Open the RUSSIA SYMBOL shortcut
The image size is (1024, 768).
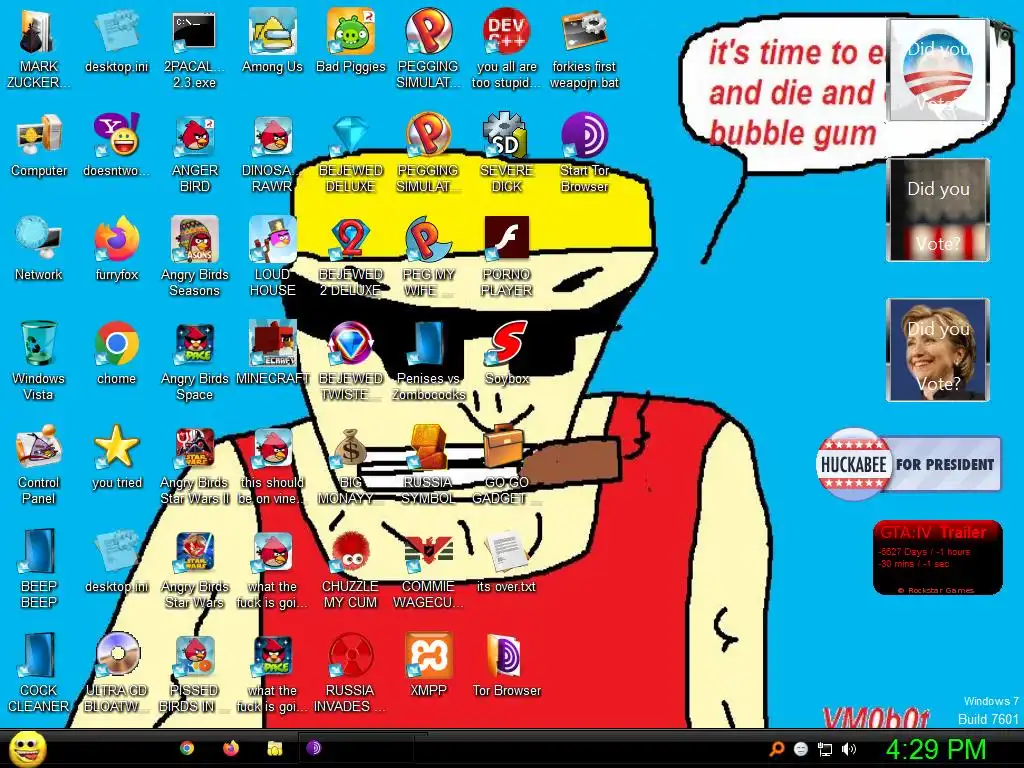(428, 465)
